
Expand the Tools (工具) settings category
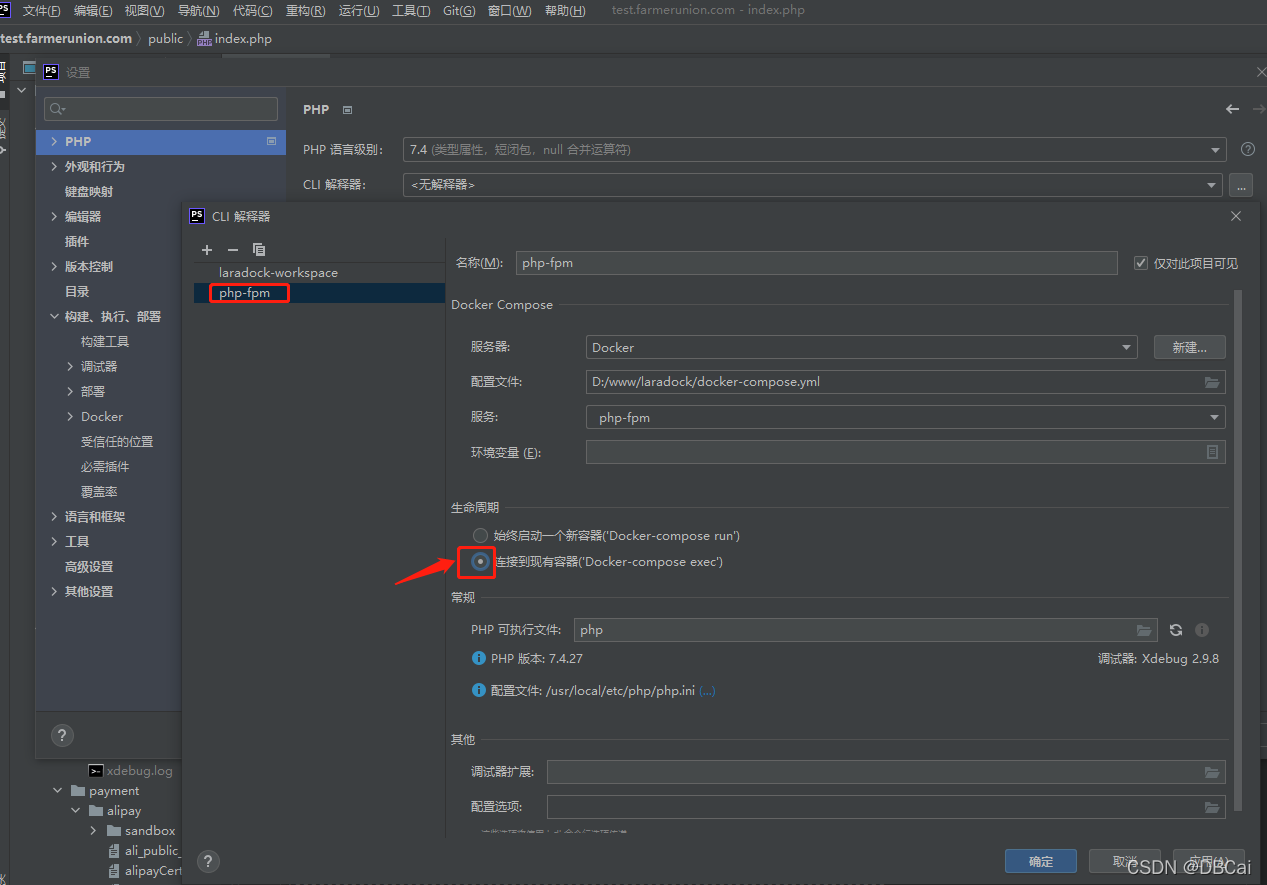54,542
